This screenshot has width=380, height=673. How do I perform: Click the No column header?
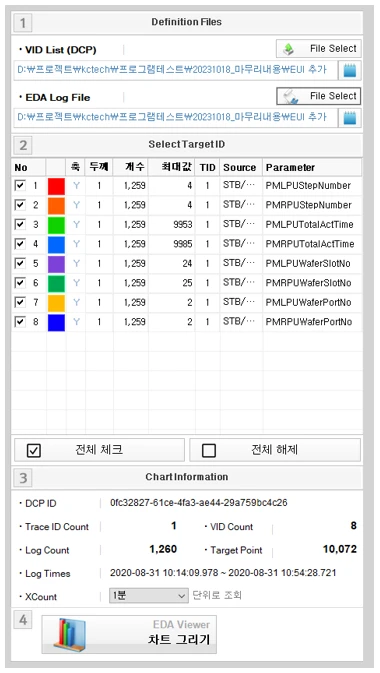tap(28, 167)
